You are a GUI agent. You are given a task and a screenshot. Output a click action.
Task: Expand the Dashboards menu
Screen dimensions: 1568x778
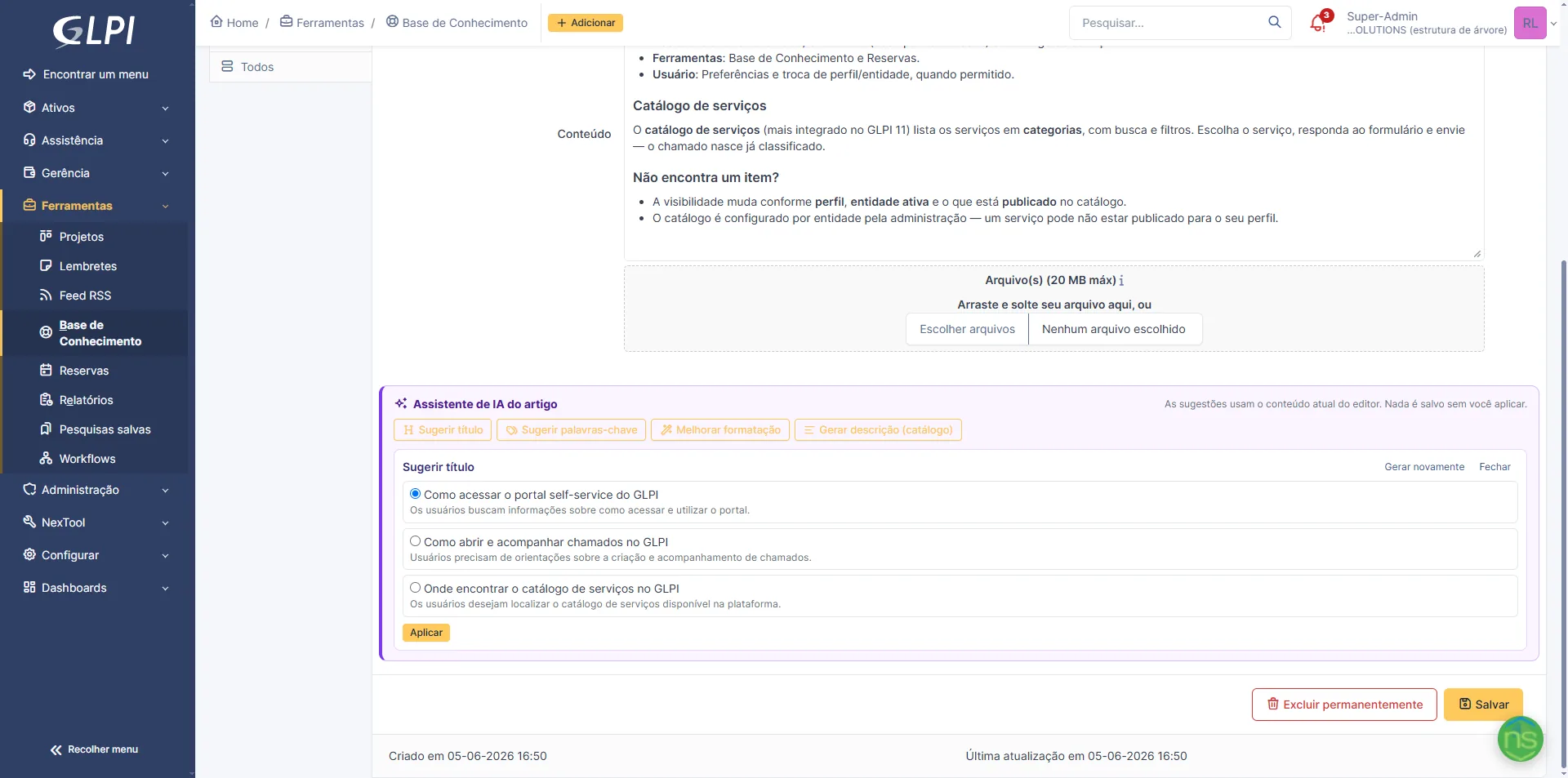97,588
